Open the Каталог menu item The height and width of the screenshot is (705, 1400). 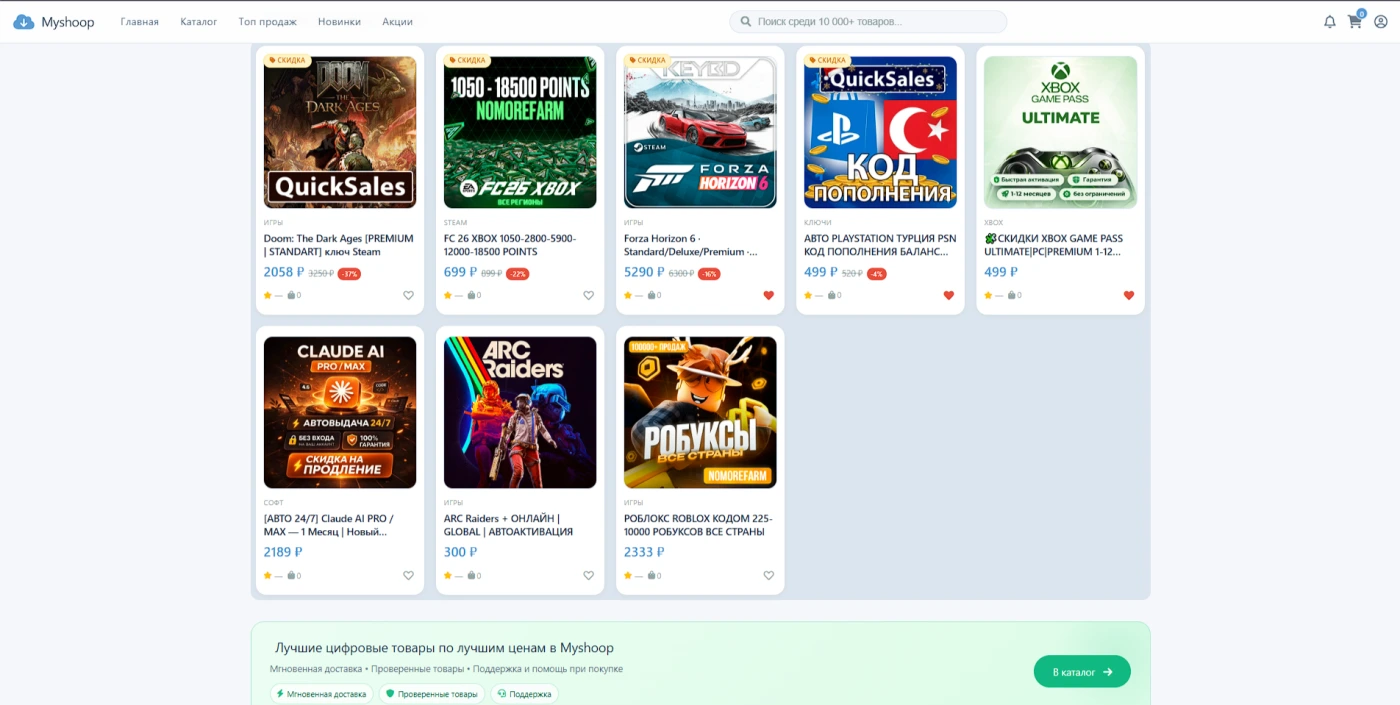pyautogui.click(x=198, y=22)
